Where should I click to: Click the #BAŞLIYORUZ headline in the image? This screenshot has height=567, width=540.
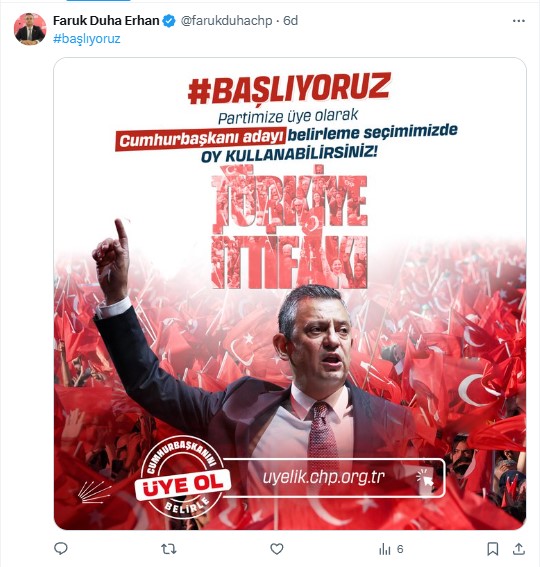pyautogui.click(x=289, y=89)
